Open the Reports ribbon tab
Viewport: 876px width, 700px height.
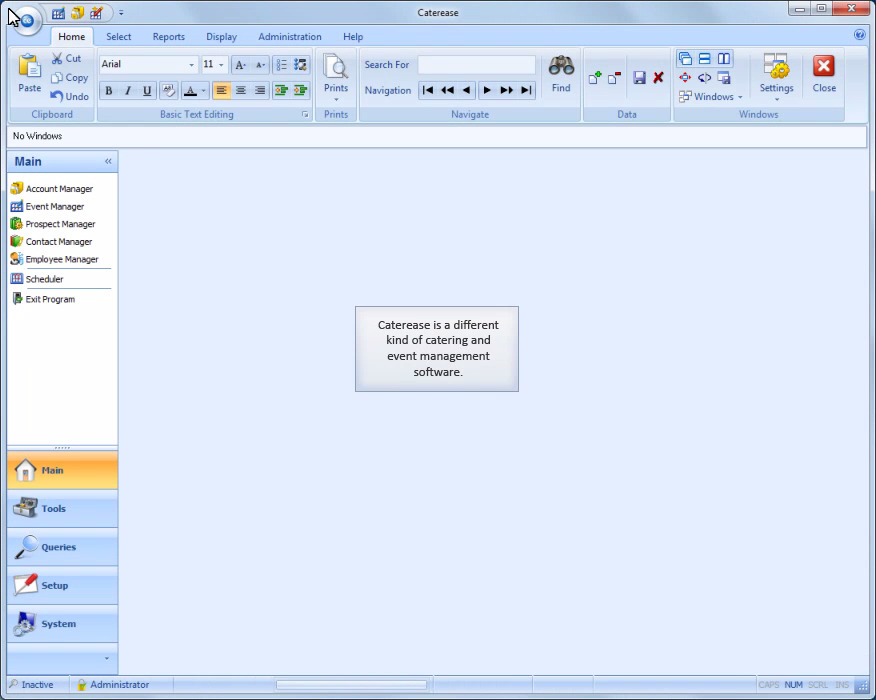pyautogui.click(x=169, y=37)
